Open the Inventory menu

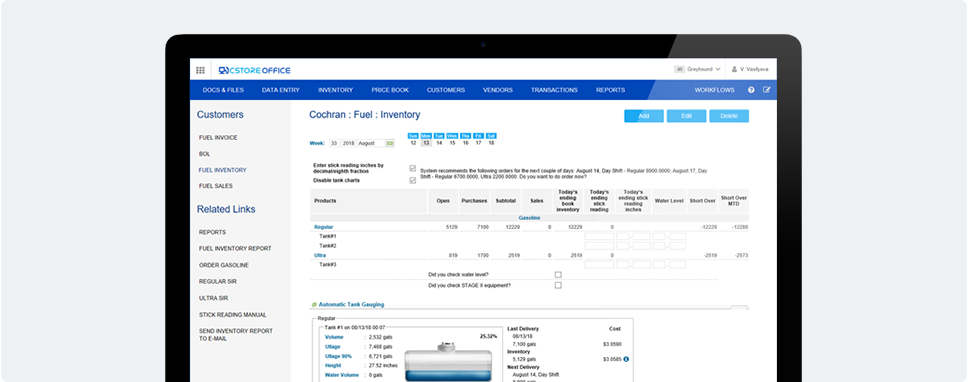click(335, 90)
